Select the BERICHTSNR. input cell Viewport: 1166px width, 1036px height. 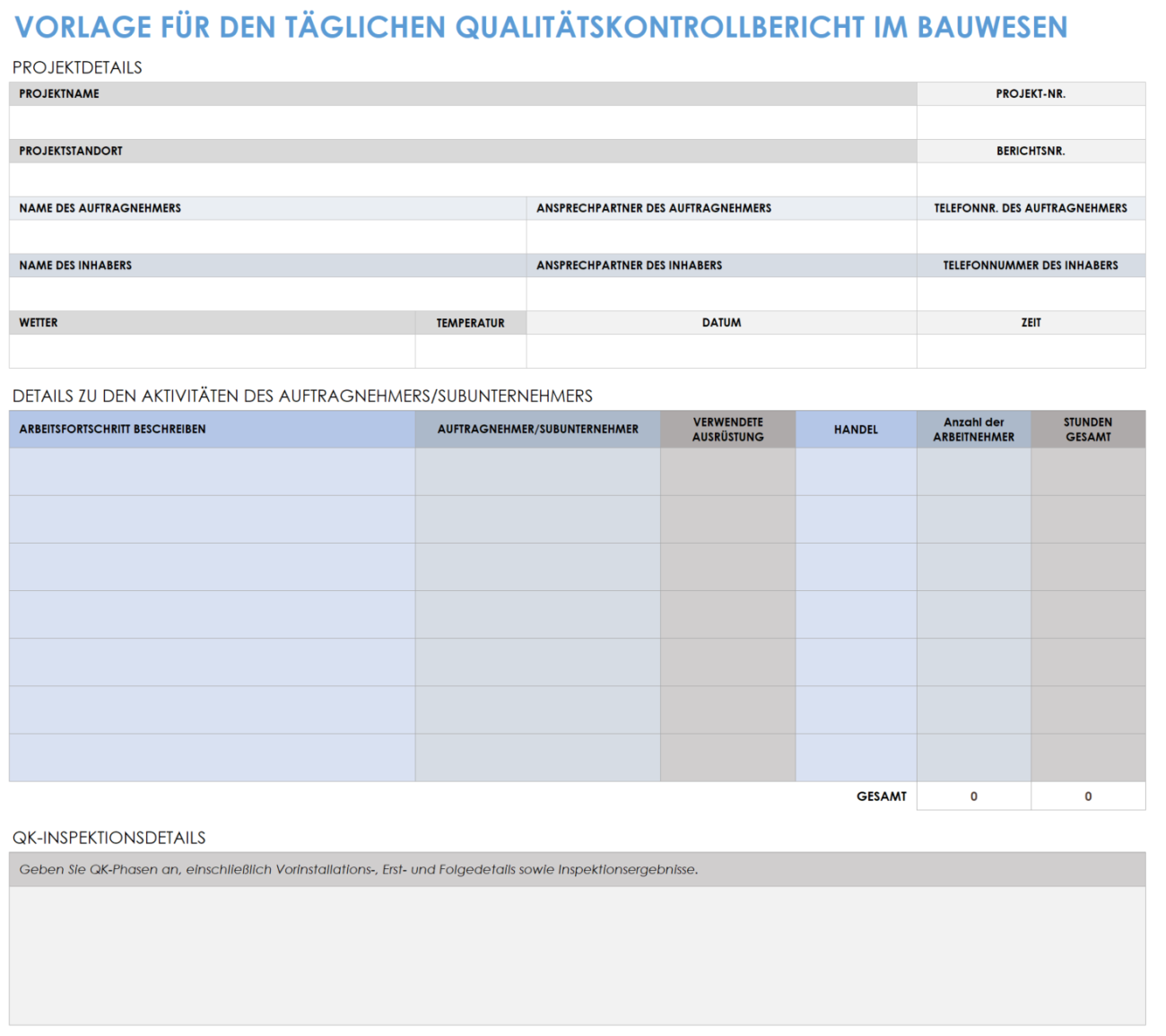tap(1031, 179)
